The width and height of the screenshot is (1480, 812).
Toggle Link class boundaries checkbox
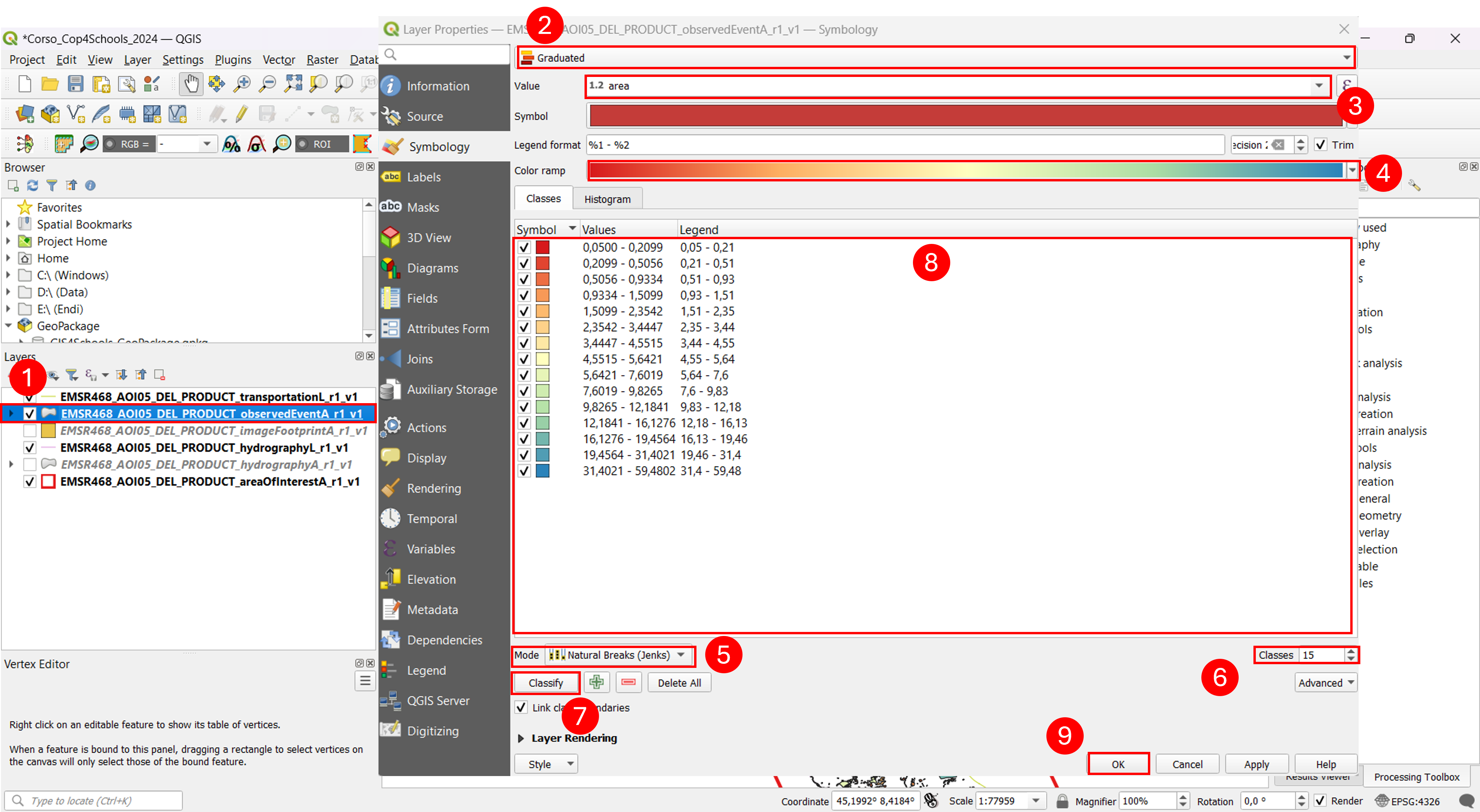point(521,707)
